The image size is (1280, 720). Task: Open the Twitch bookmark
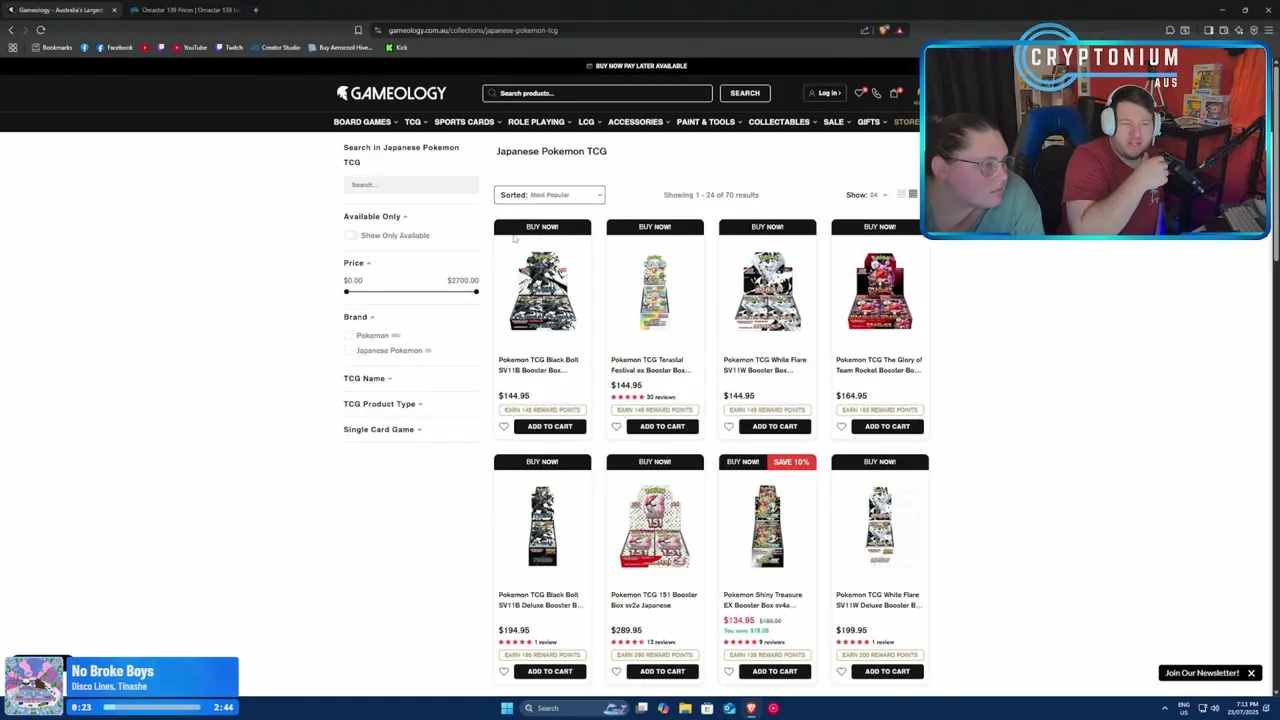[229, 47]
